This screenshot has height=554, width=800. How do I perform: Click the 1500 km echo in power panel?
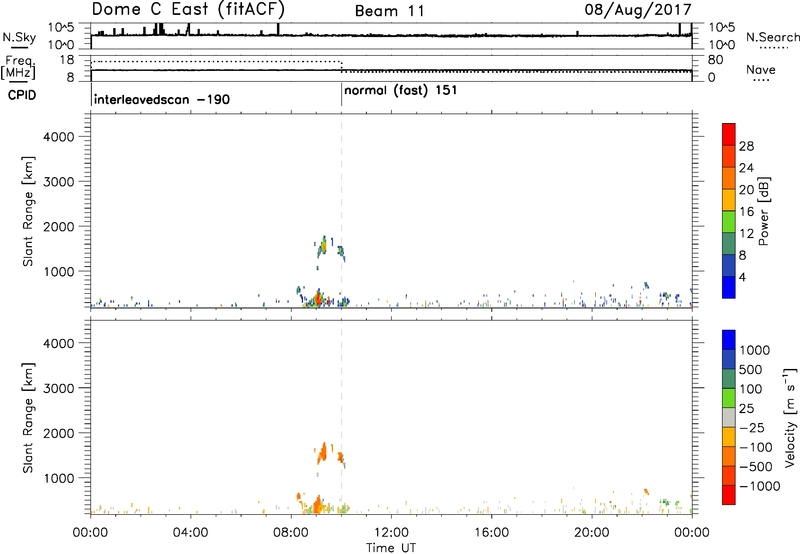(322, 247)
